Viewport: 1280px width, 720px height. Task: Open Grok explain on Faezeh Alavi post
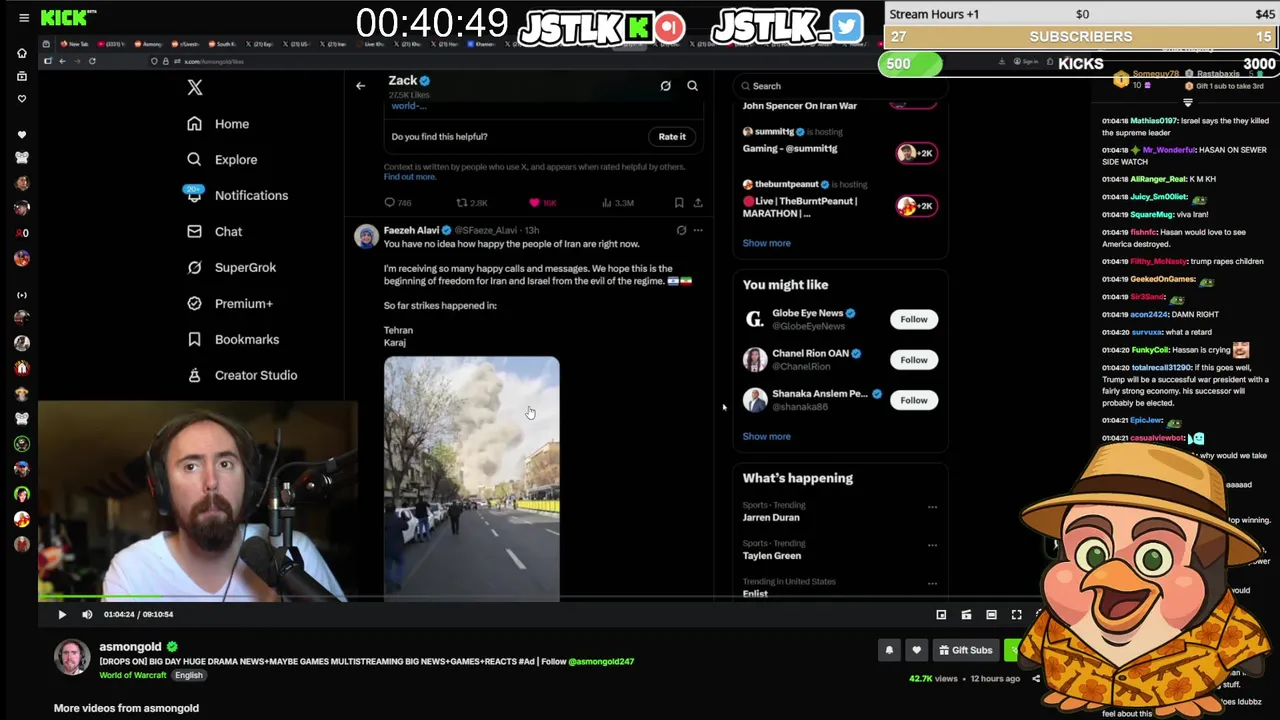[681, 231]
